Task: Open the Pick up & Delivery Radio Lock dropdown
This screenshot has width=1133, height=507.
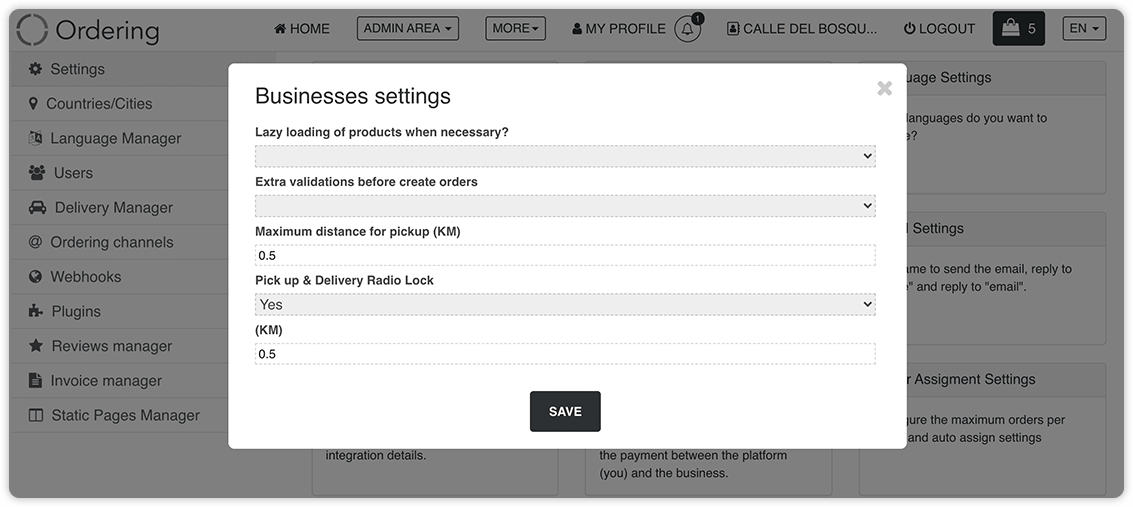Action: 565,305
